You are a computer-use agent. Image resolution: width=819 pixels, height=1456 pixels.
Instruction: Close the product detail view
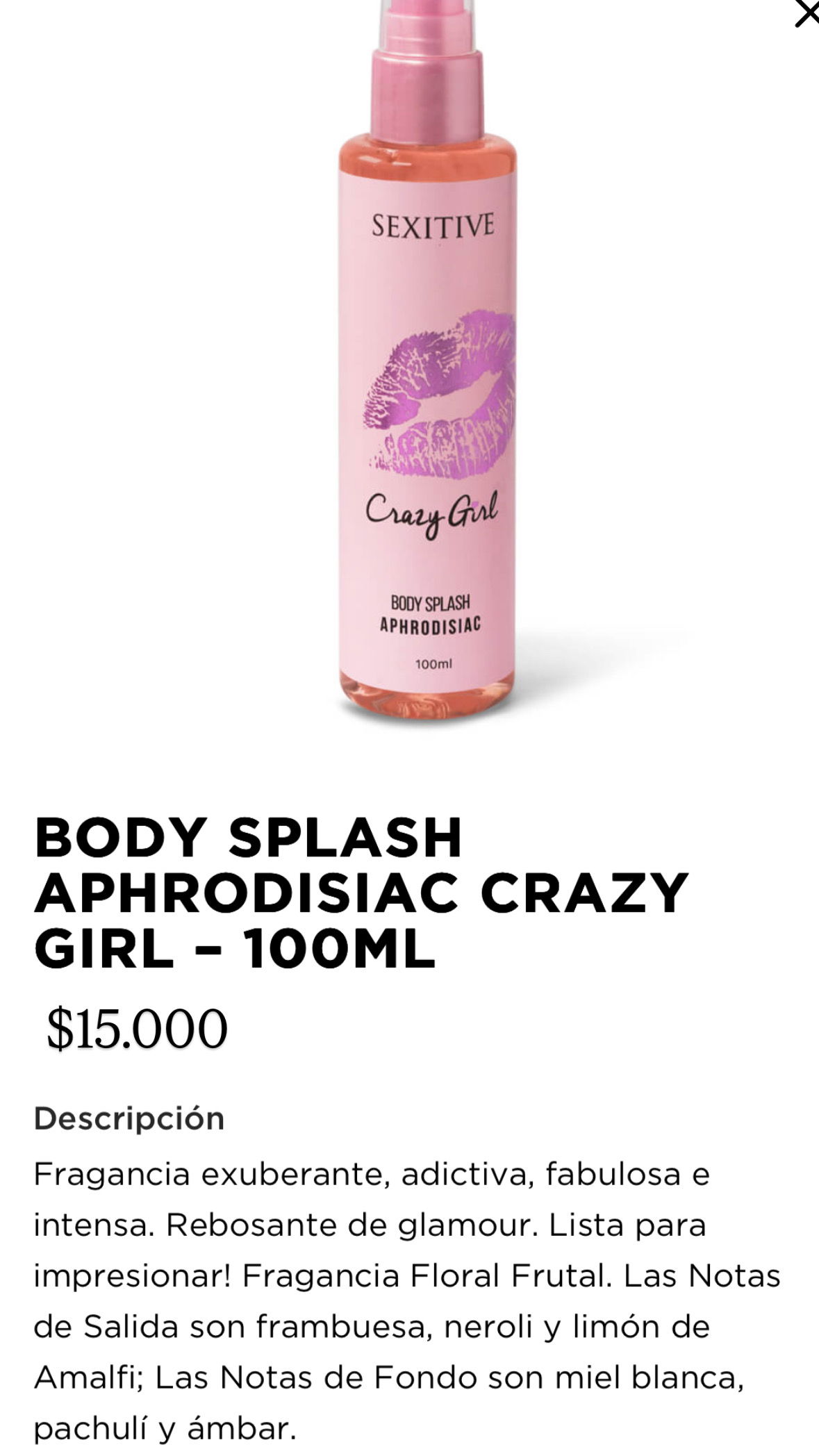click(807, 14)
